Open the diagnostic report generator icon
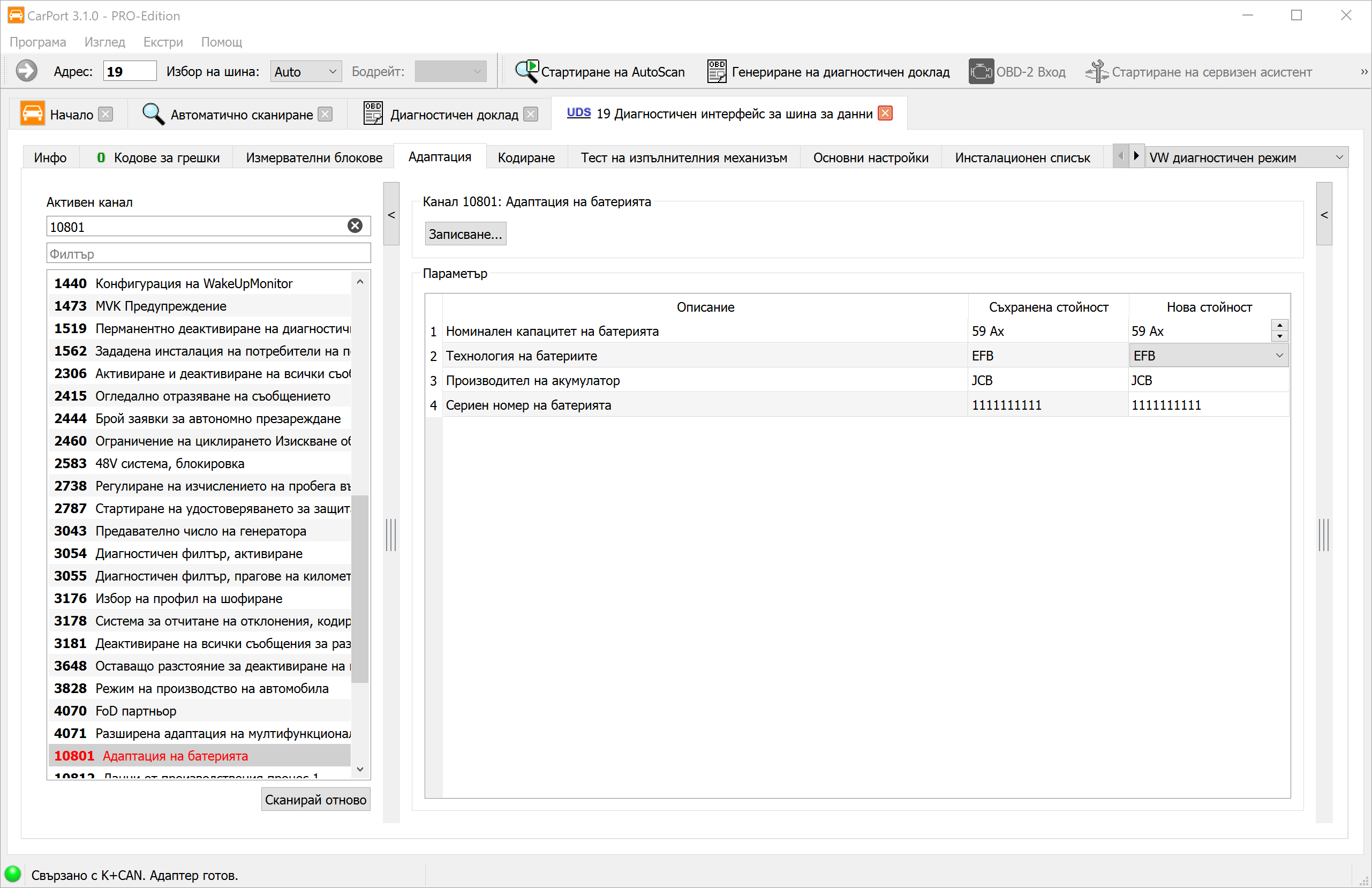Screen dimensions: 1372x888 [x=716, y=71]
